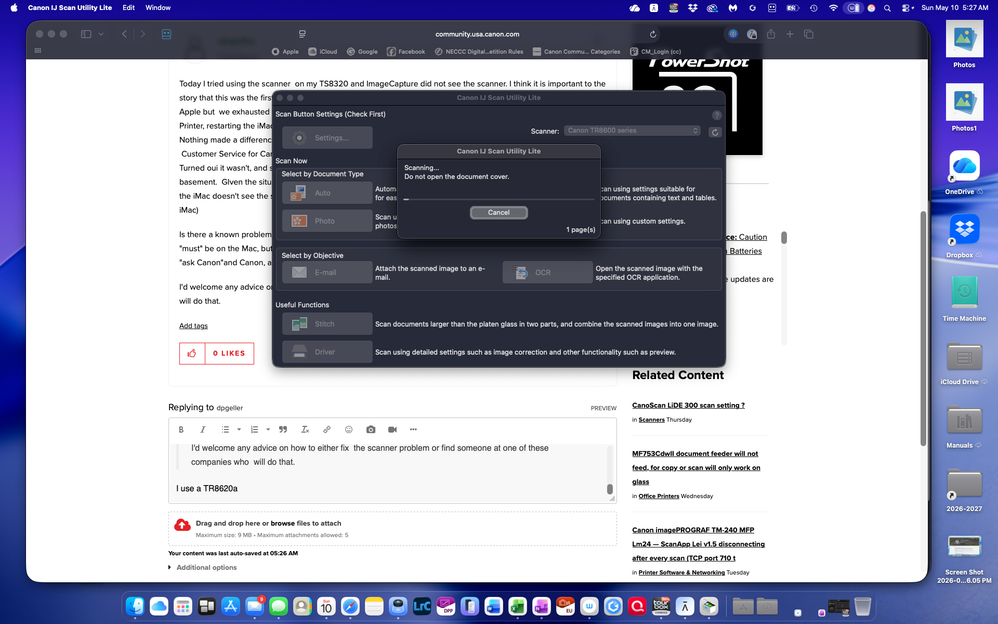Show Safari tab overview
Image resolution: width=998 pixels, height=624 pixels.
(808, 34)
